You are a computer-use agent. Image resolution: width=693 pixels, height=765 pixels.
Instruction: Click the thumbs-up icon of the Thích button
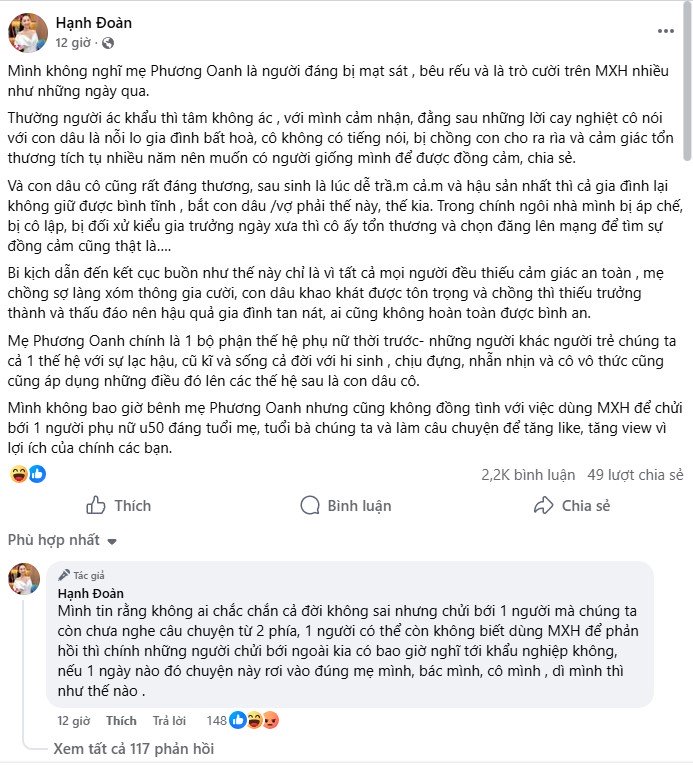tap(96, 505)
